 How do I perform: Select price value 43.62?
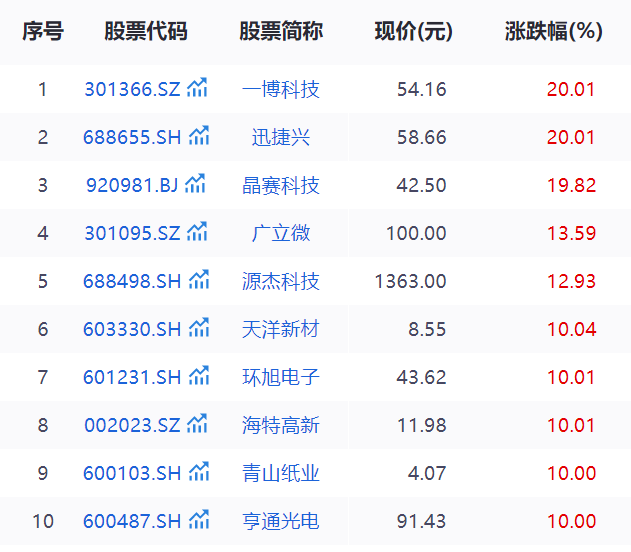pyautogui.click(x=421, y=377)
